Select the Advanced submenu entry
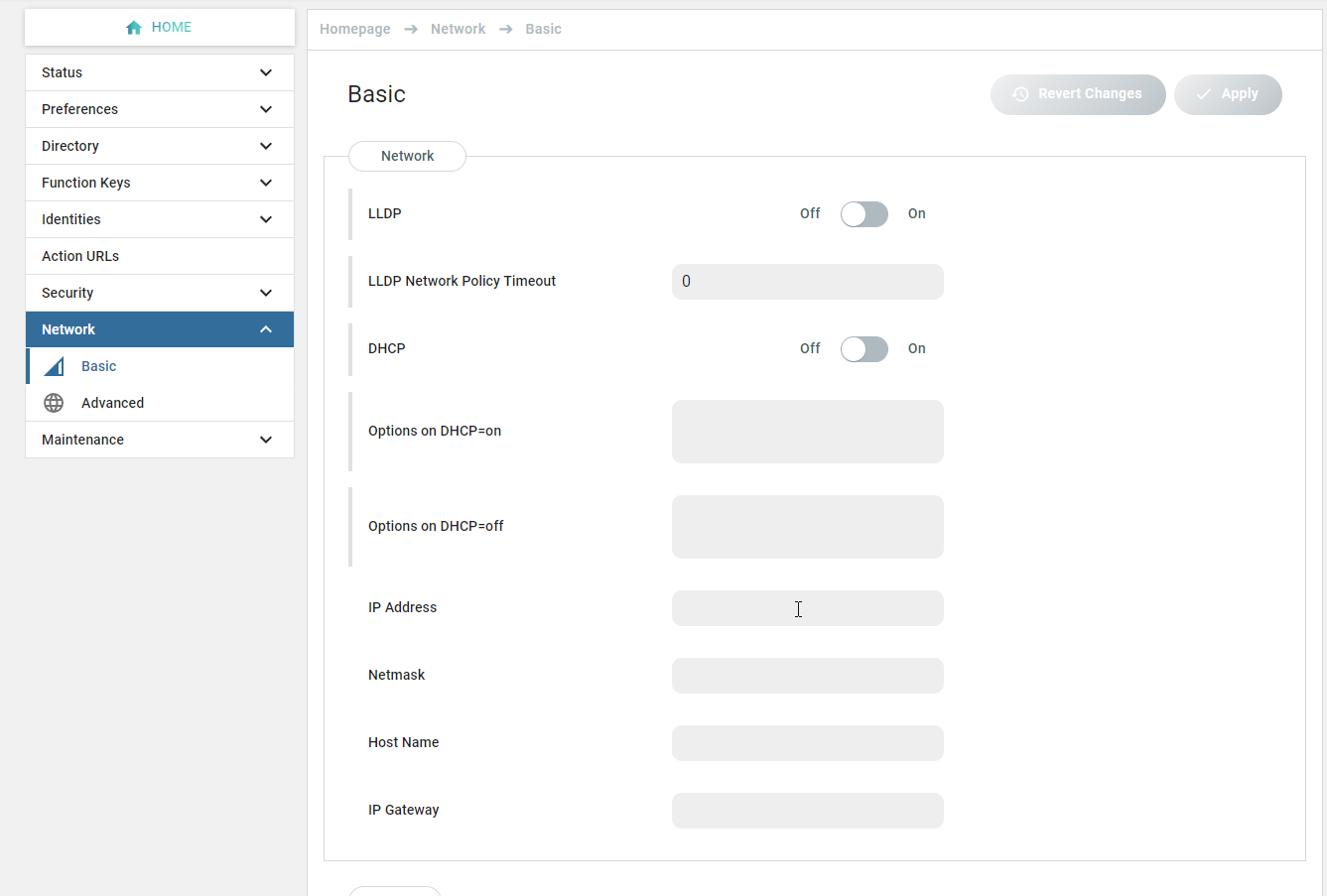This screenshot has width=1327, height=896. 160,403
